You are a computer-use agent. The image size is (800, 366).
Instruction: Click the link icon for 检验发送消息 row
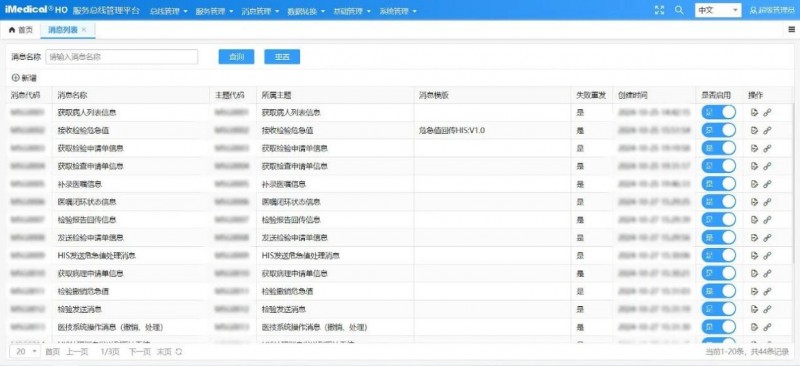tap(767, 309)
